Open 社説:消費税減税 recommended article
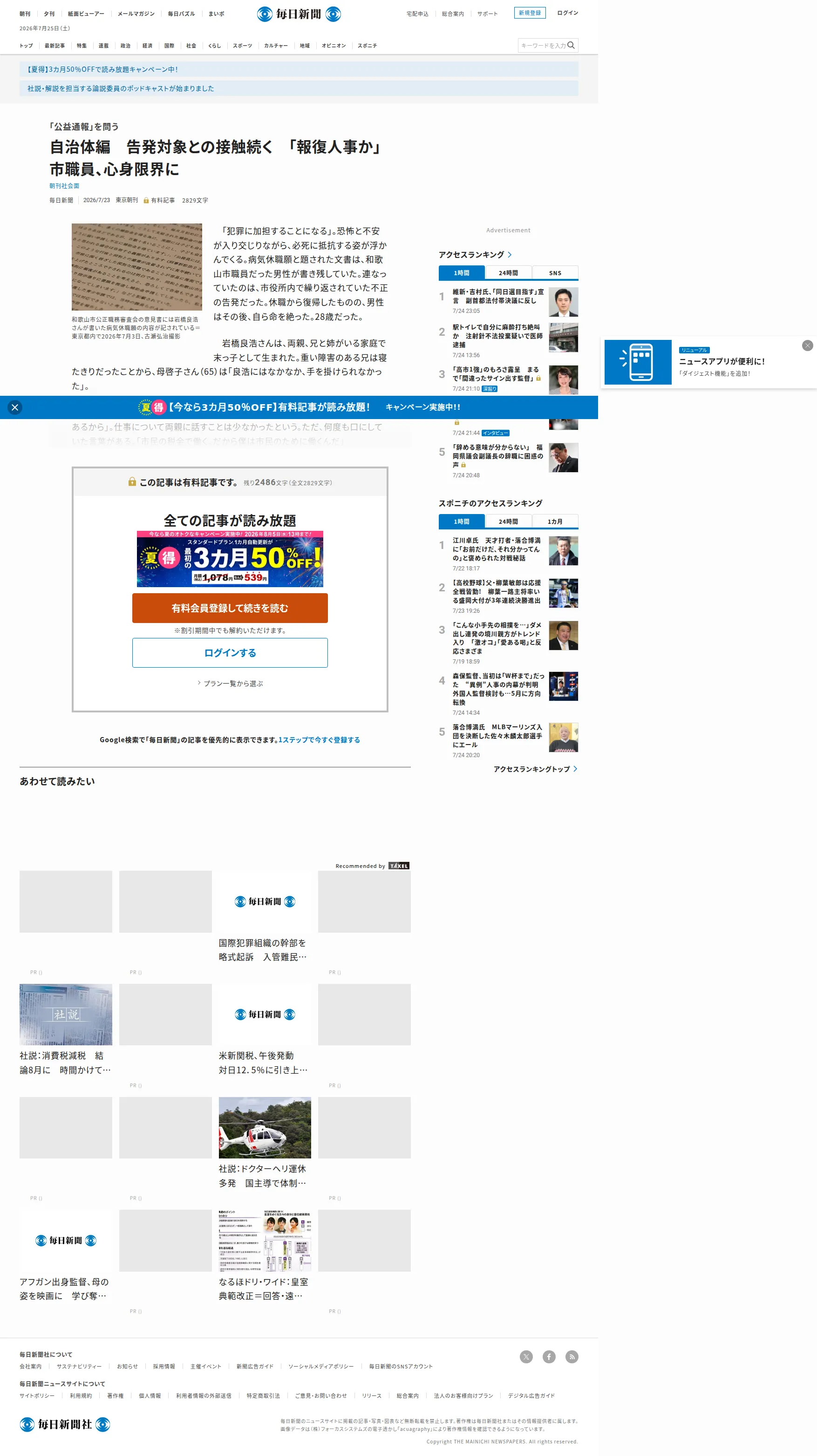The image size is (817, 1456). (66, 1063)
